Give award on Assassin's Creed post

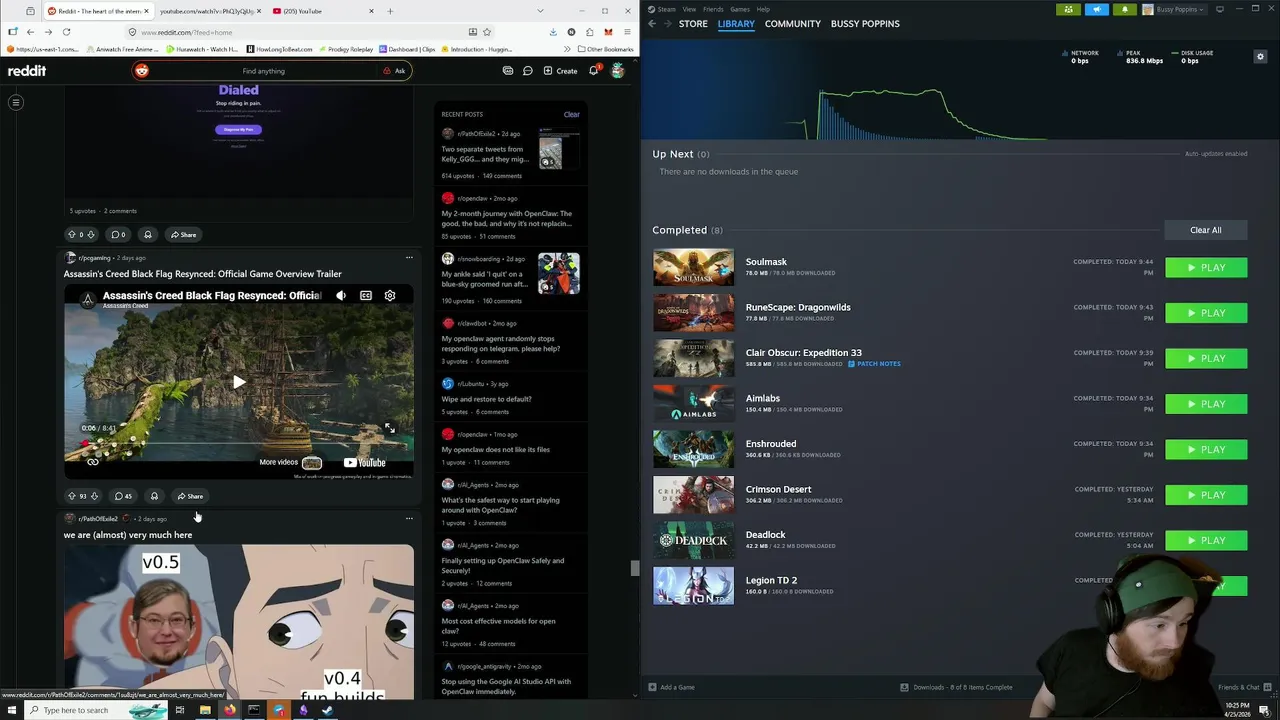(154, 496)
